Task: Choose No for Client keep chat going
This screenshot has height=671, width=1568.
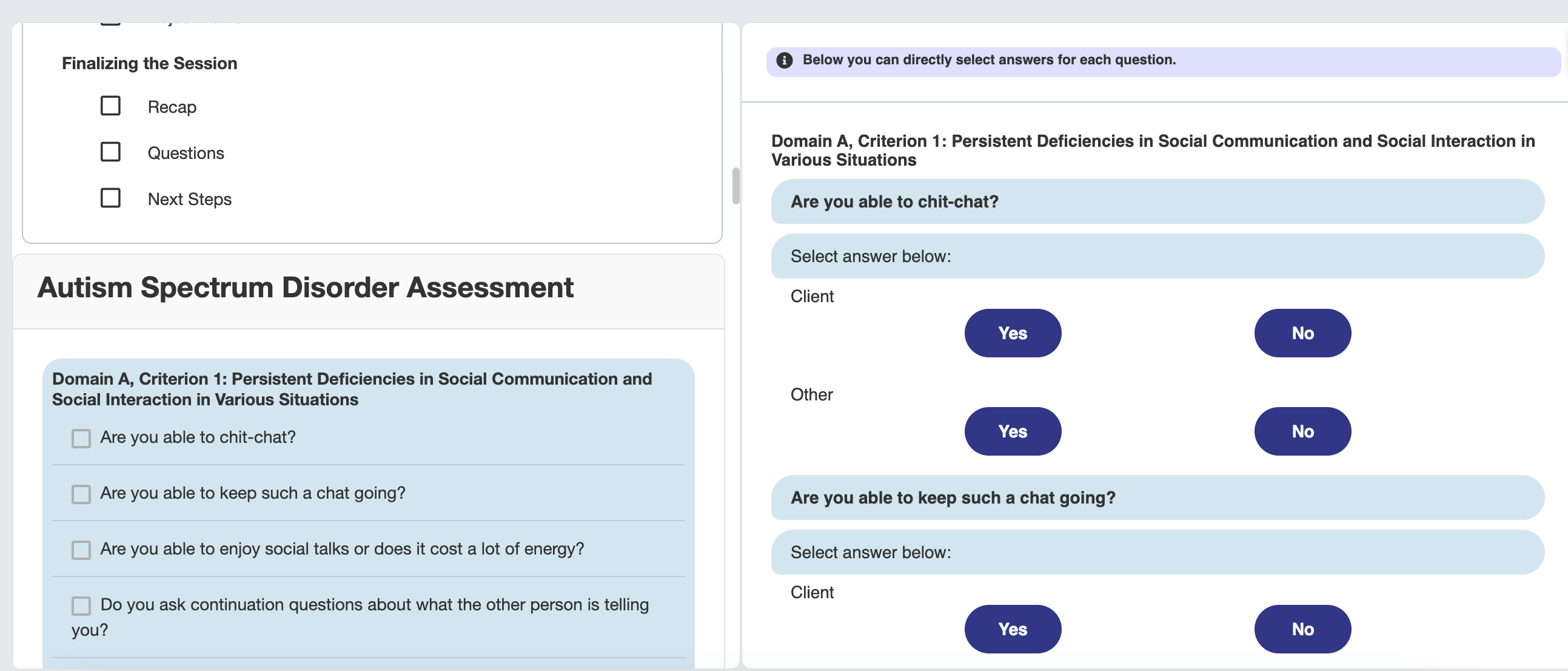Action: [1302, 629]
